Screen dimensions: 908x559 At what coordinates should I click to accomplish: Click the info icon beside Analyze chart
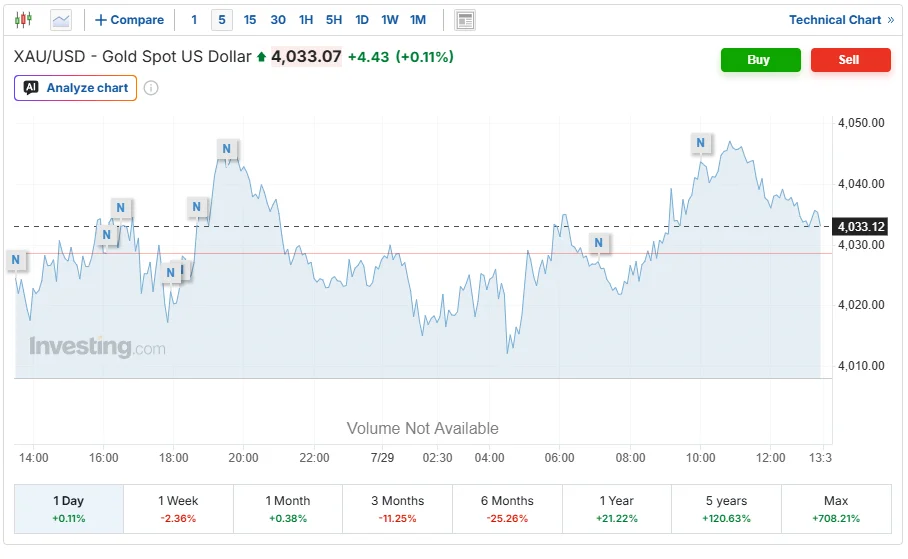point(151,88)
